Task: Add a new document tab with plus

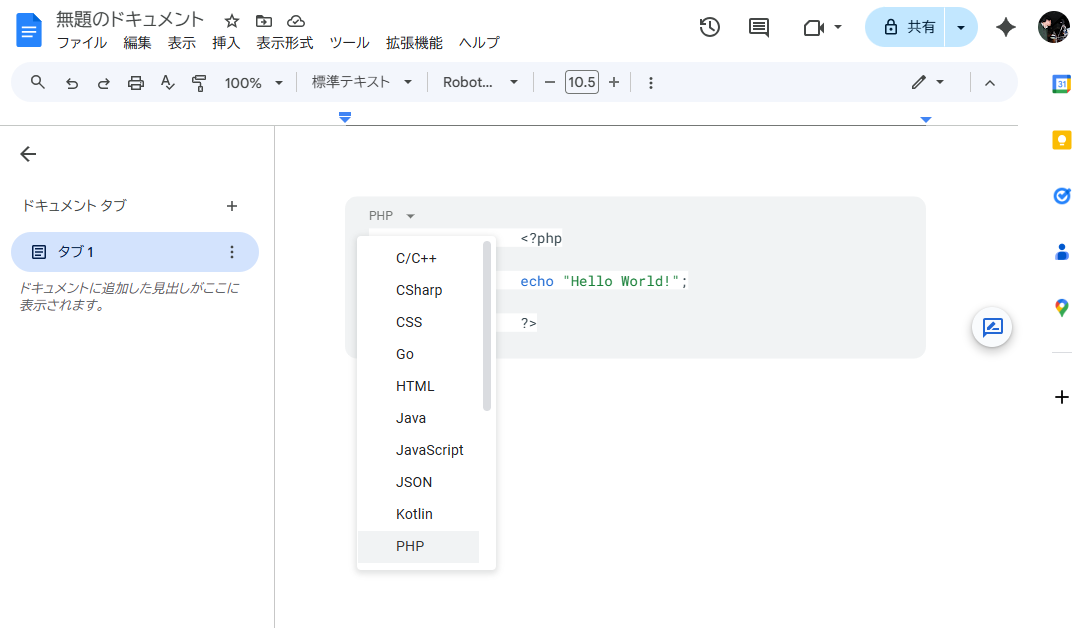Action: pos(232,206)
